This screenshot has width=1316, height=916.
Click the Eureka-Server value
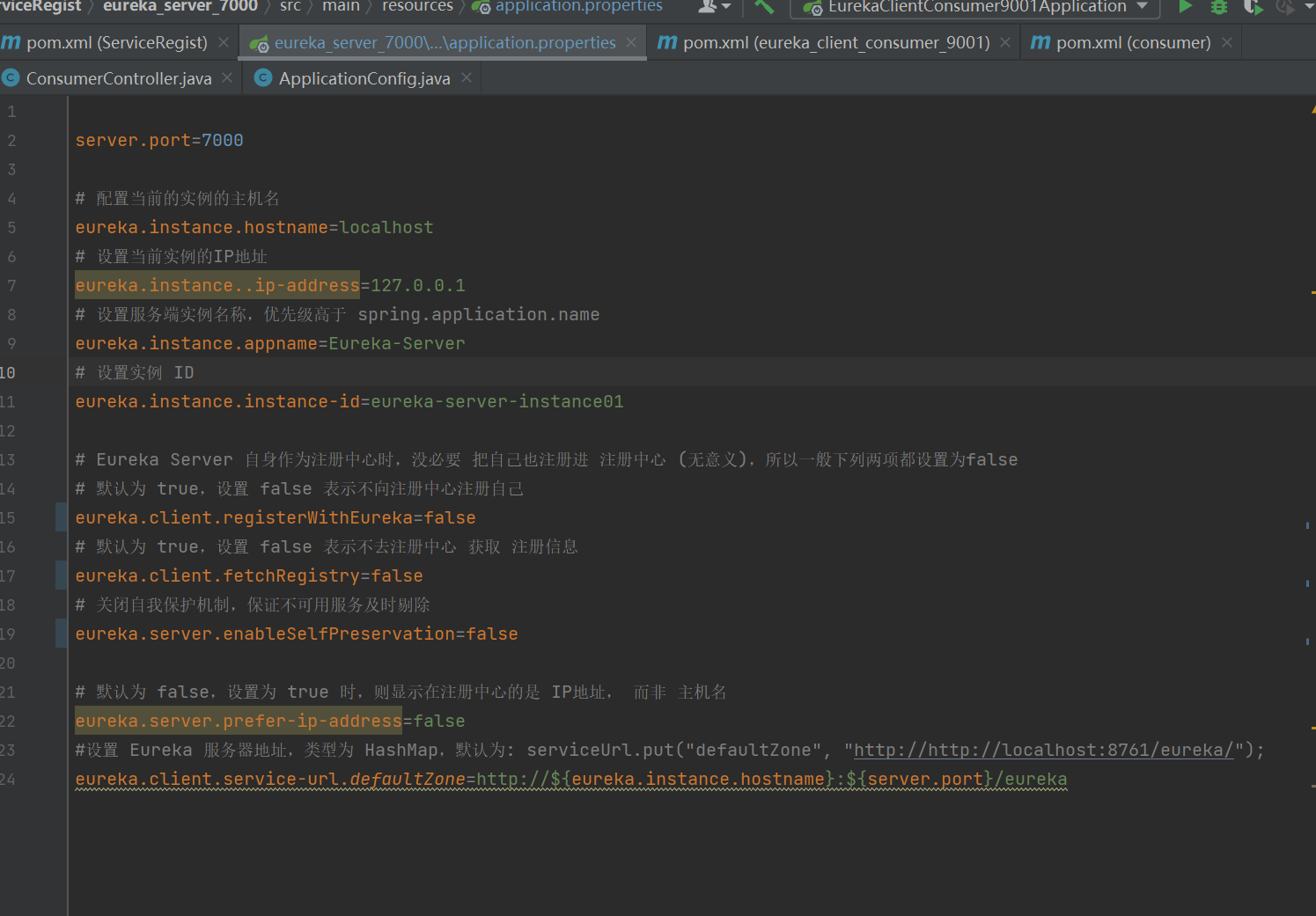pyautogui.click(x=397, y=344)
